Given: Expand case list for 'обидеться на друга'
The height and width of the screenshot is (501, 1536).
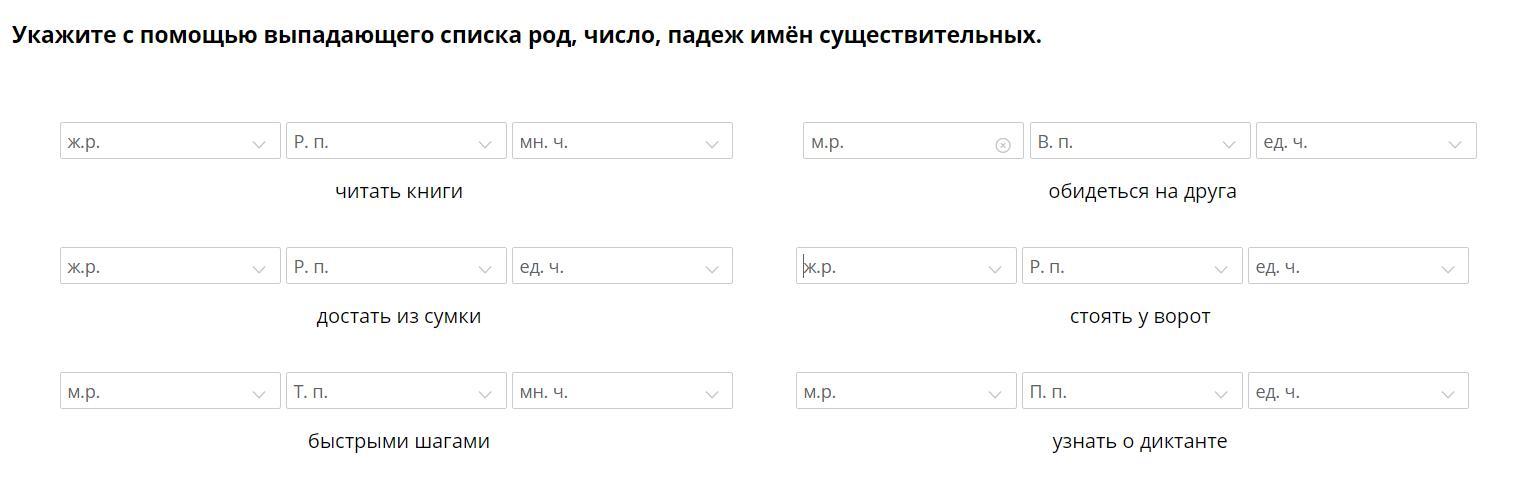Looking at the screenshot, I should pos(1140,141).
